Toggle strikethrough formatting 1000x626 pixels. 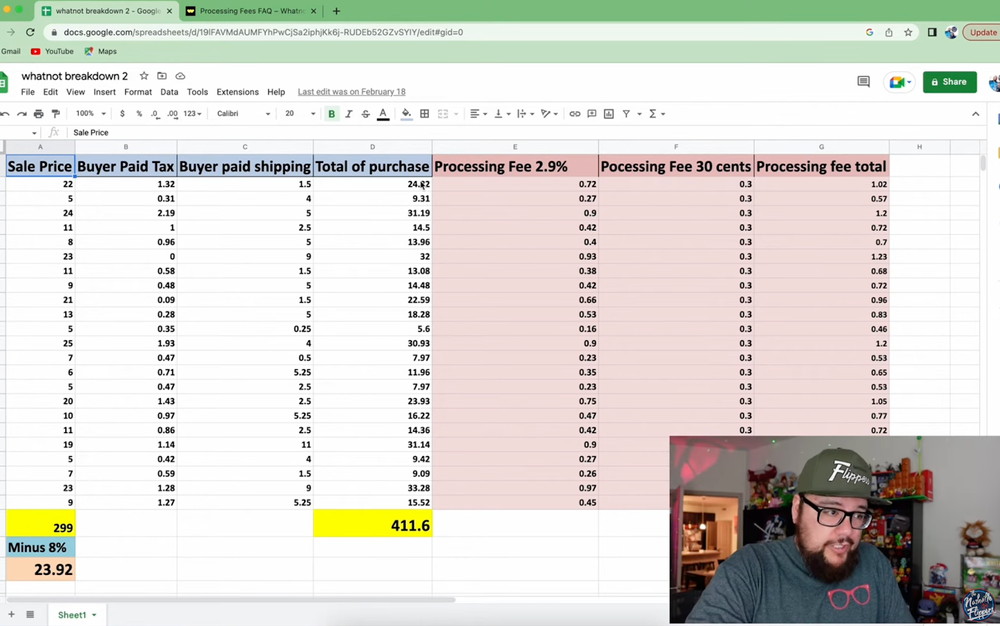click(365, 114)
